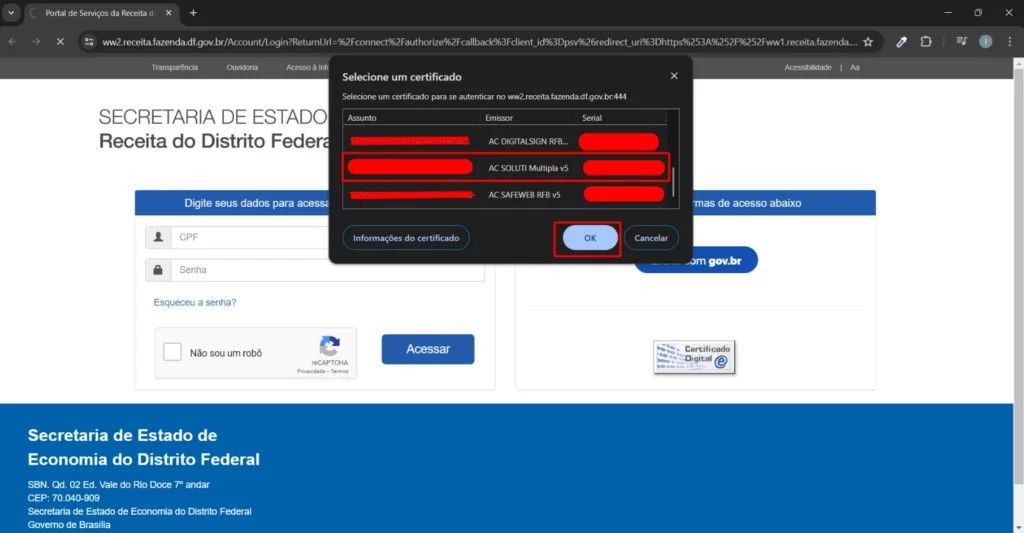Click the site information icon in address bar
The height and width of the screenshot is (533, 1024).
tap(89, 42)
